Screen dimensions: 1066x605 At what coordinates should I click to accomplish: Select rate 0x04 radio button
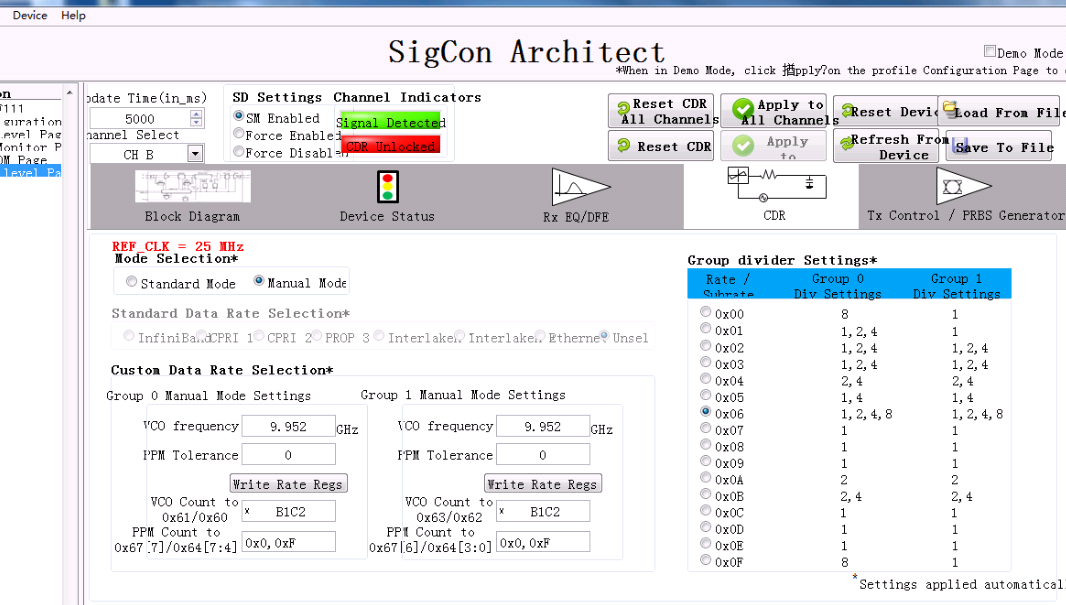click(706, 379)
